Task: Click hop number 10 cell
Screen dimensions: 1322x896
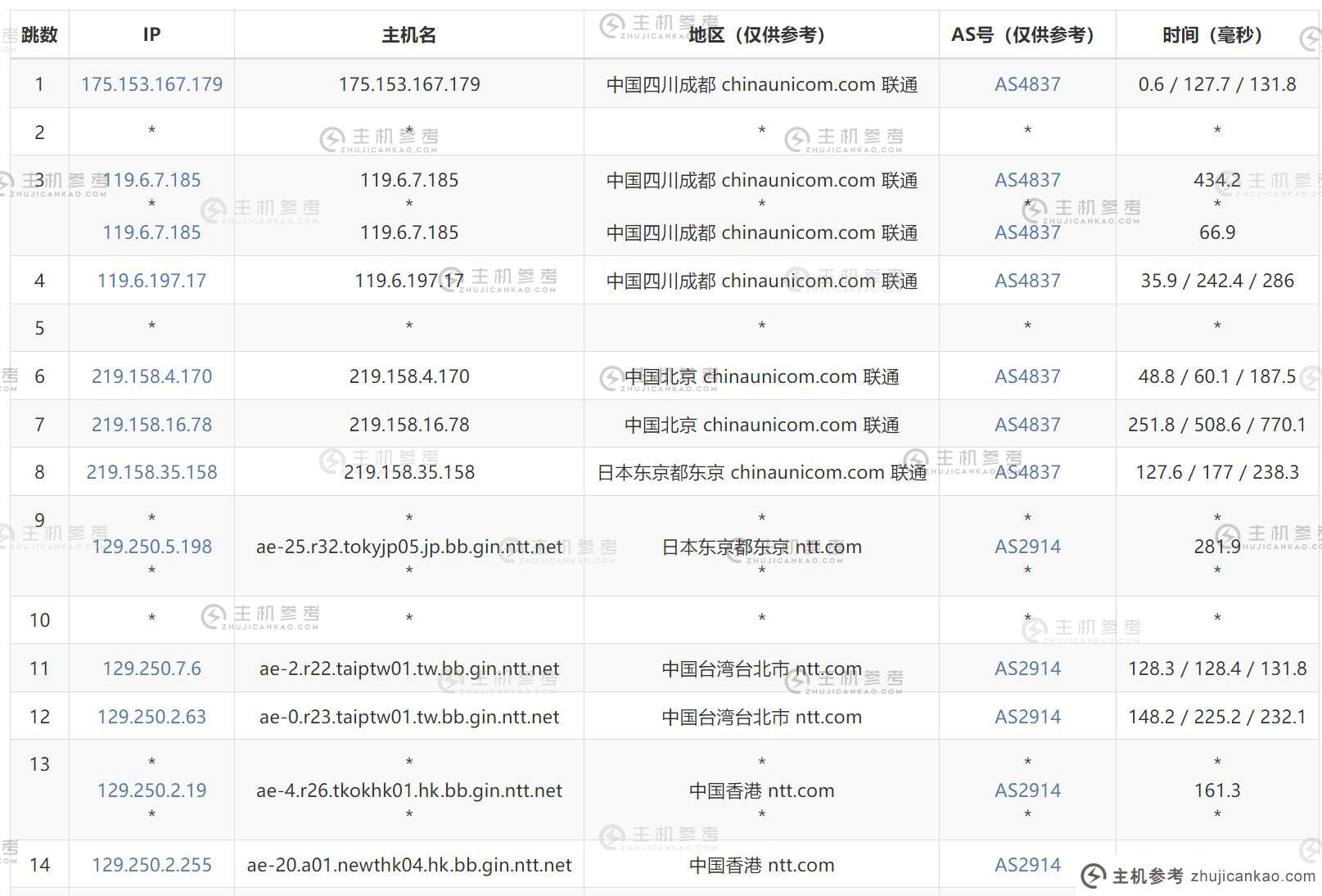Action: (x=39, y=620)
